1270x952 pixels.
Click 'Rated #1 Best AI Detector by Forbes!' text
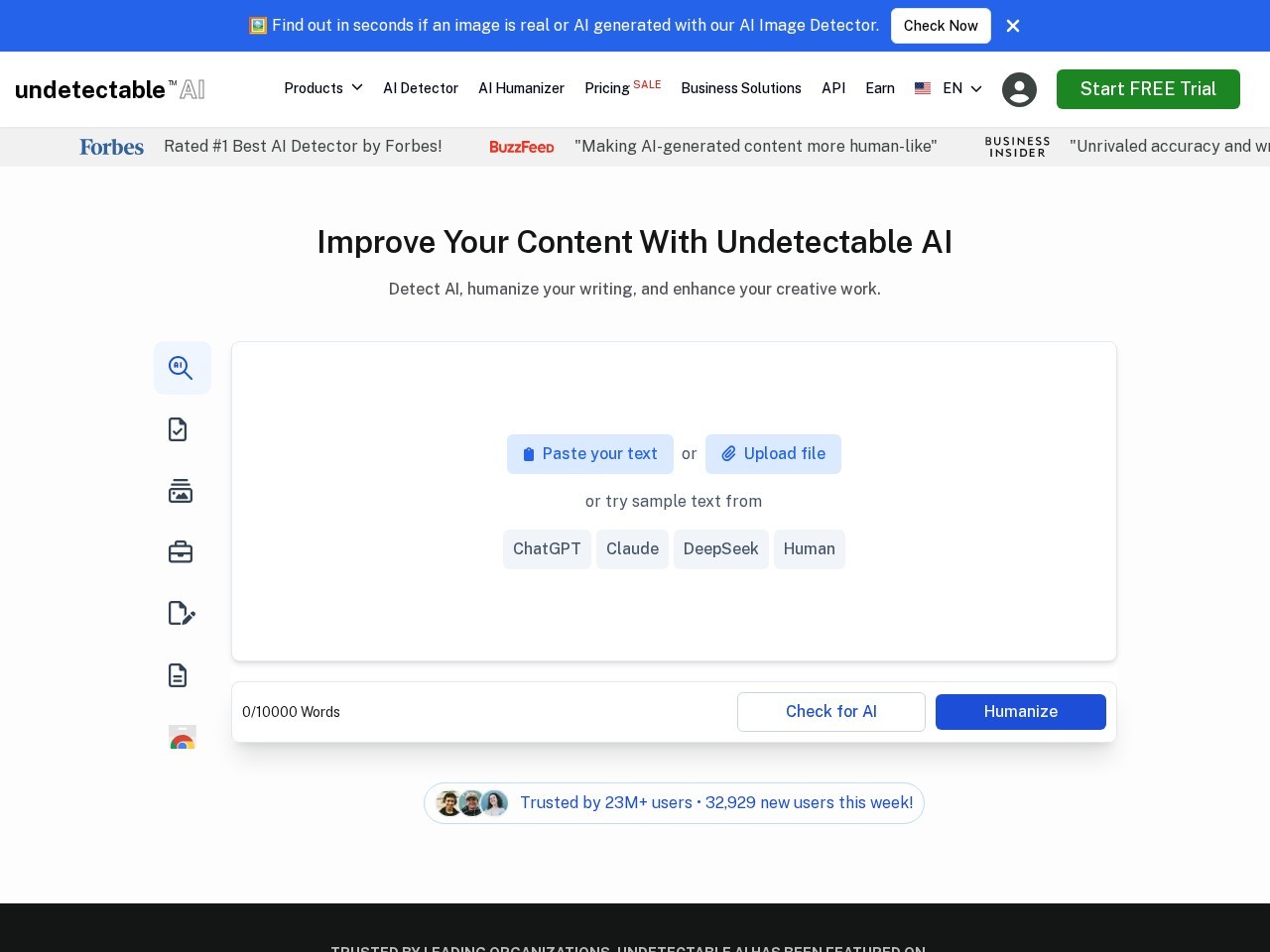(303, 147)
